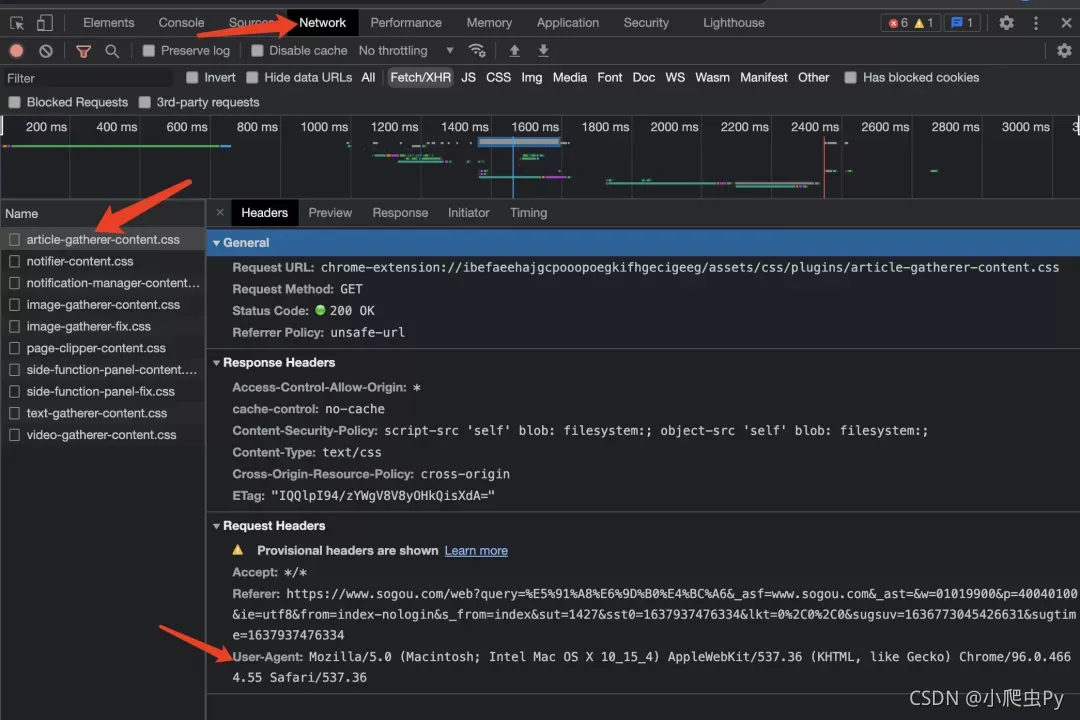Collapse the Response Headers section

(x=216, y=362)
